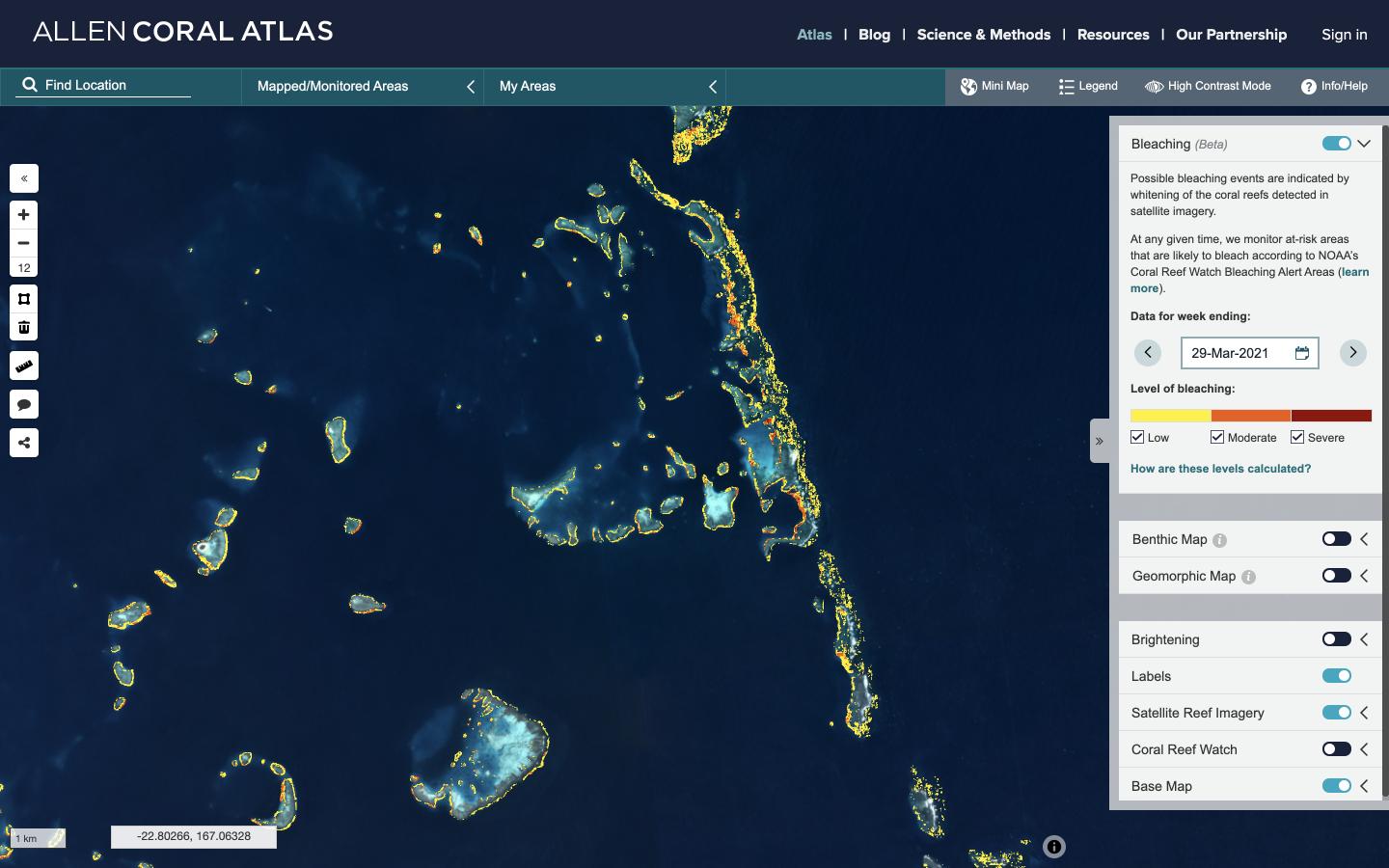Turn off the Labels layer
The width and height of the screenshot is (1389, 868).
pyautogui.click(x=1337, y=676)
